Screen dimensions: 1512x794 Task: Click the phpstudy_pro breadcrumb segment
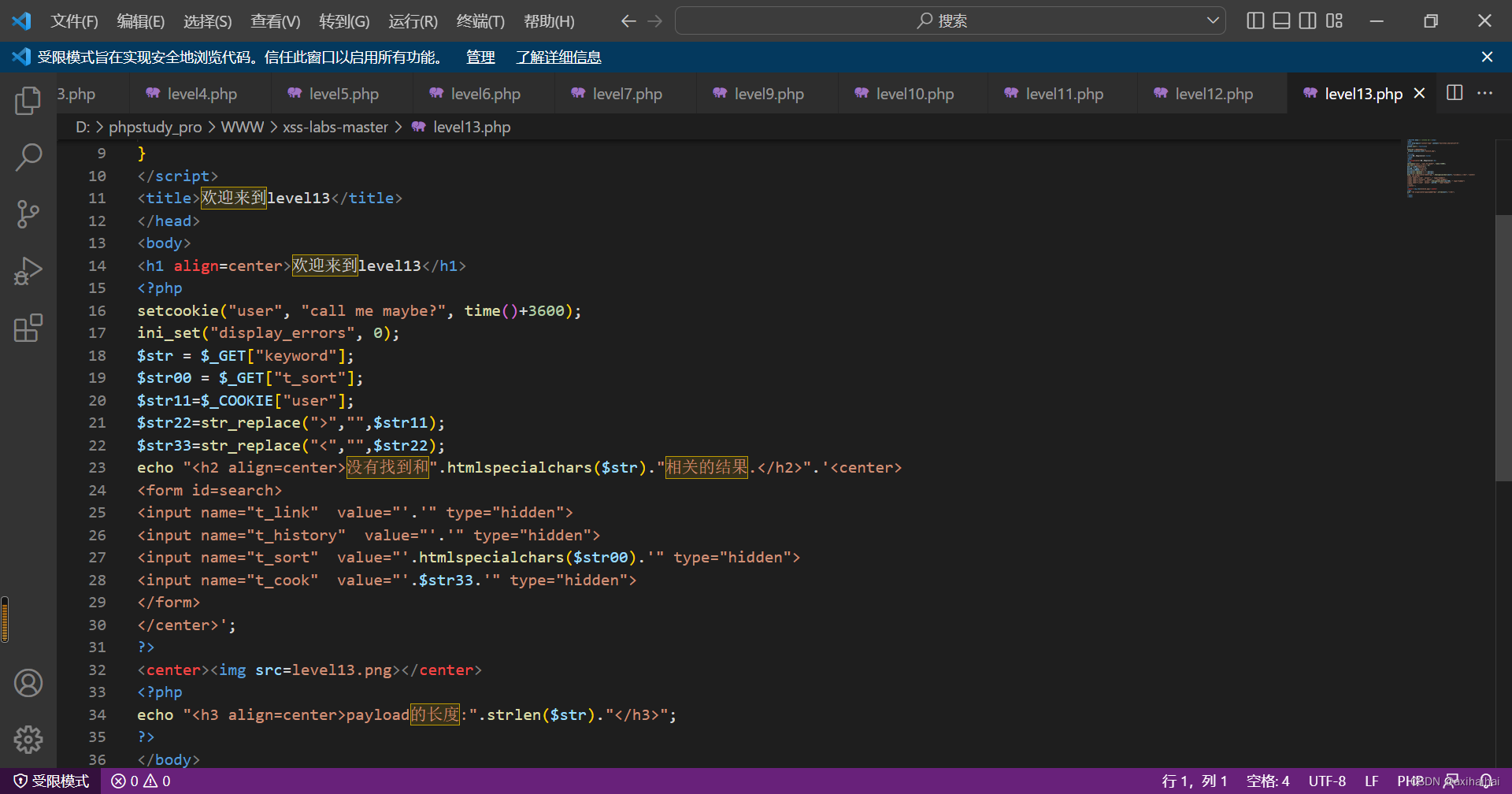(x=155, y=127)
